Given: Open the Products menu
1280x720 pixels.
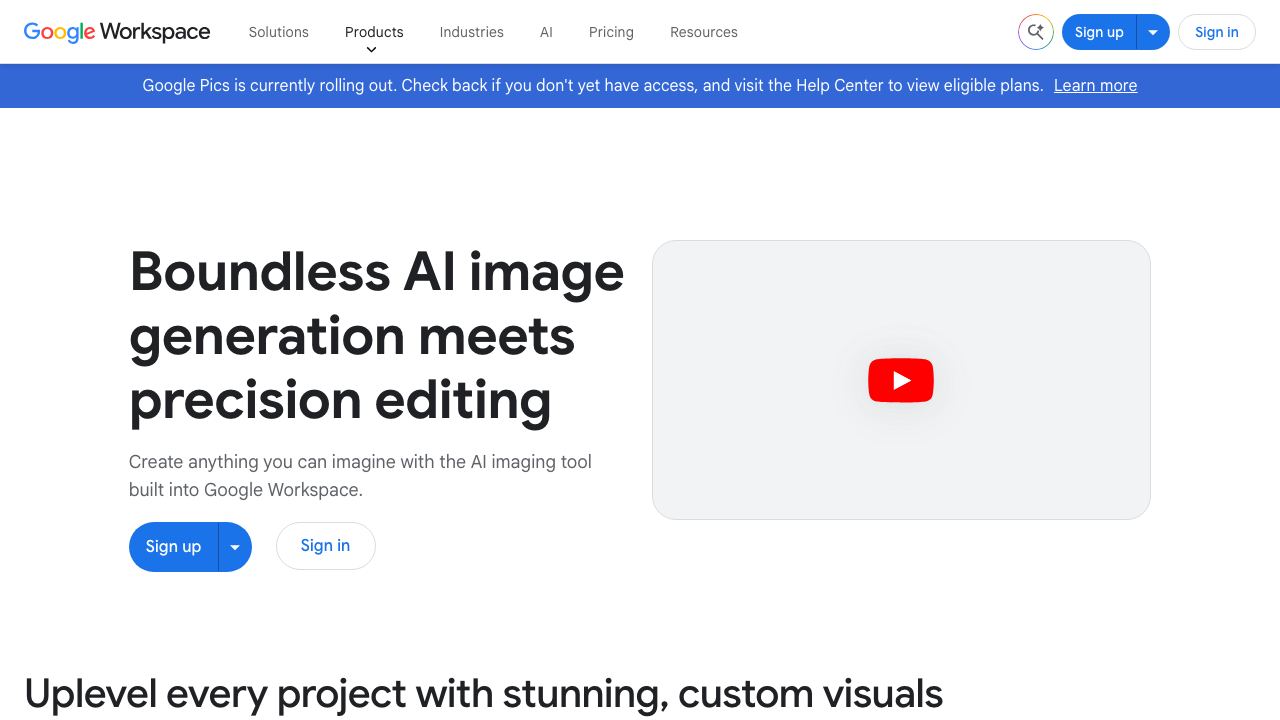Looking at the screenshot, I should pos(374,32).
